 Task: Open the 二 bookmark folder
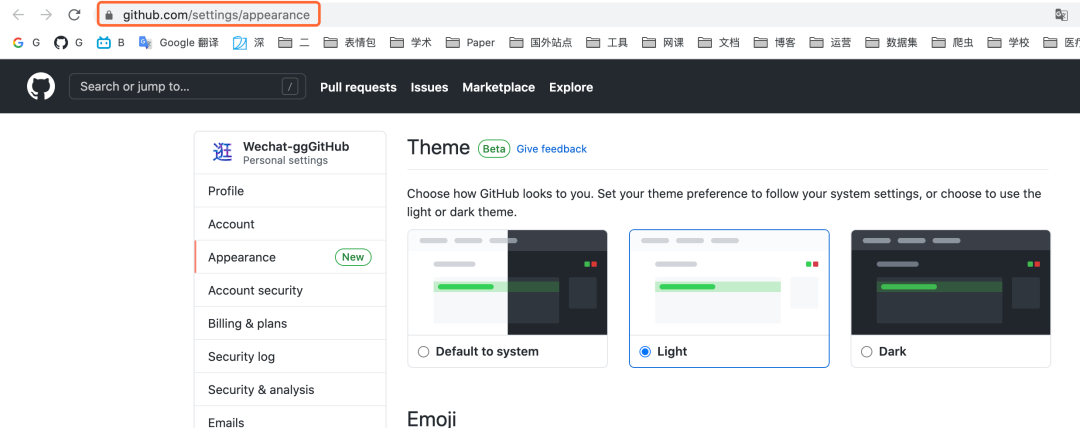click(294, 43)
